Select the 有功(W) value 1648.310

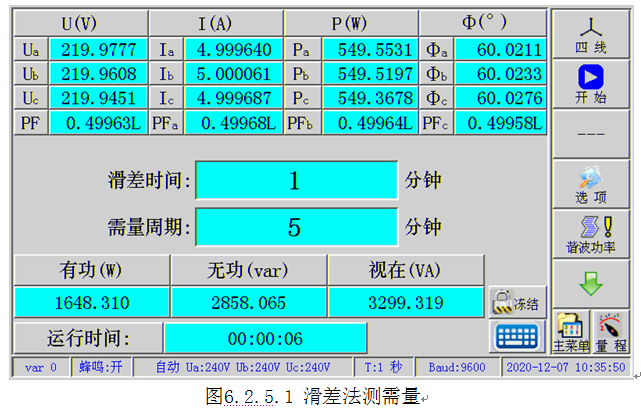pyautogui.click(x=92, y=303)
